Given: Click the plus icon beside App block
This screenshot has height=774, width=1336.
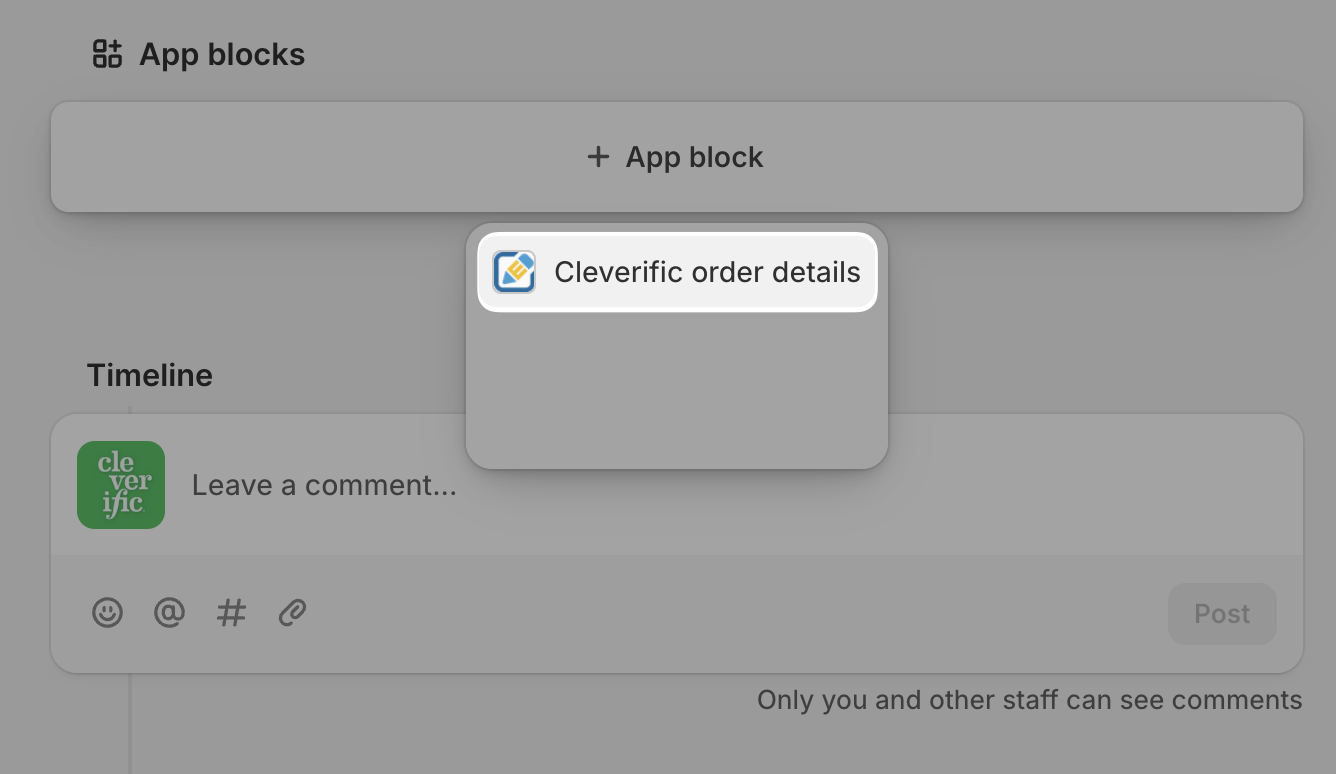Looking at the screenshot, I should (x=598, y=157).
